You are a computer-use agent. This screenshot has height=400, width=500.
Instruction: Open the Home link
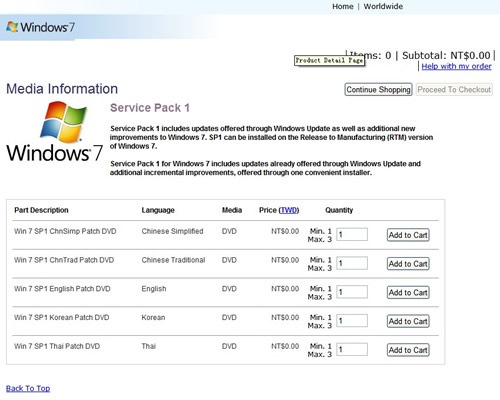coord(343,6)
